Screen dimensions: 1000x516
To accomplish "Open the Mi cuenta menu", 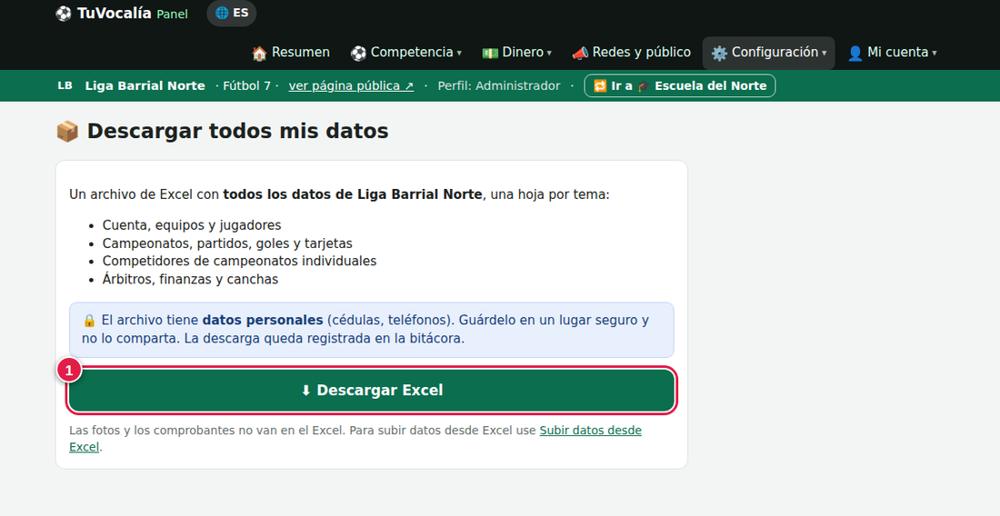I will click(x=892, y=52).
